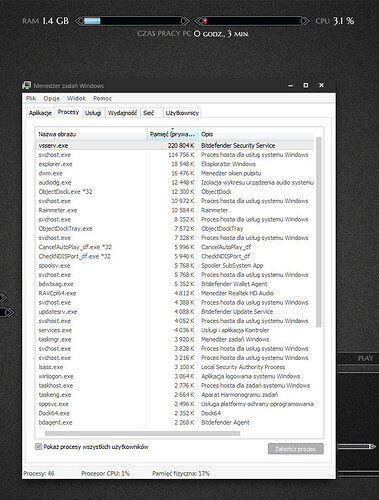Select the bdagent.exe process row
The height and width of the screenshot is (500, 379).
[x=175, y=422]
